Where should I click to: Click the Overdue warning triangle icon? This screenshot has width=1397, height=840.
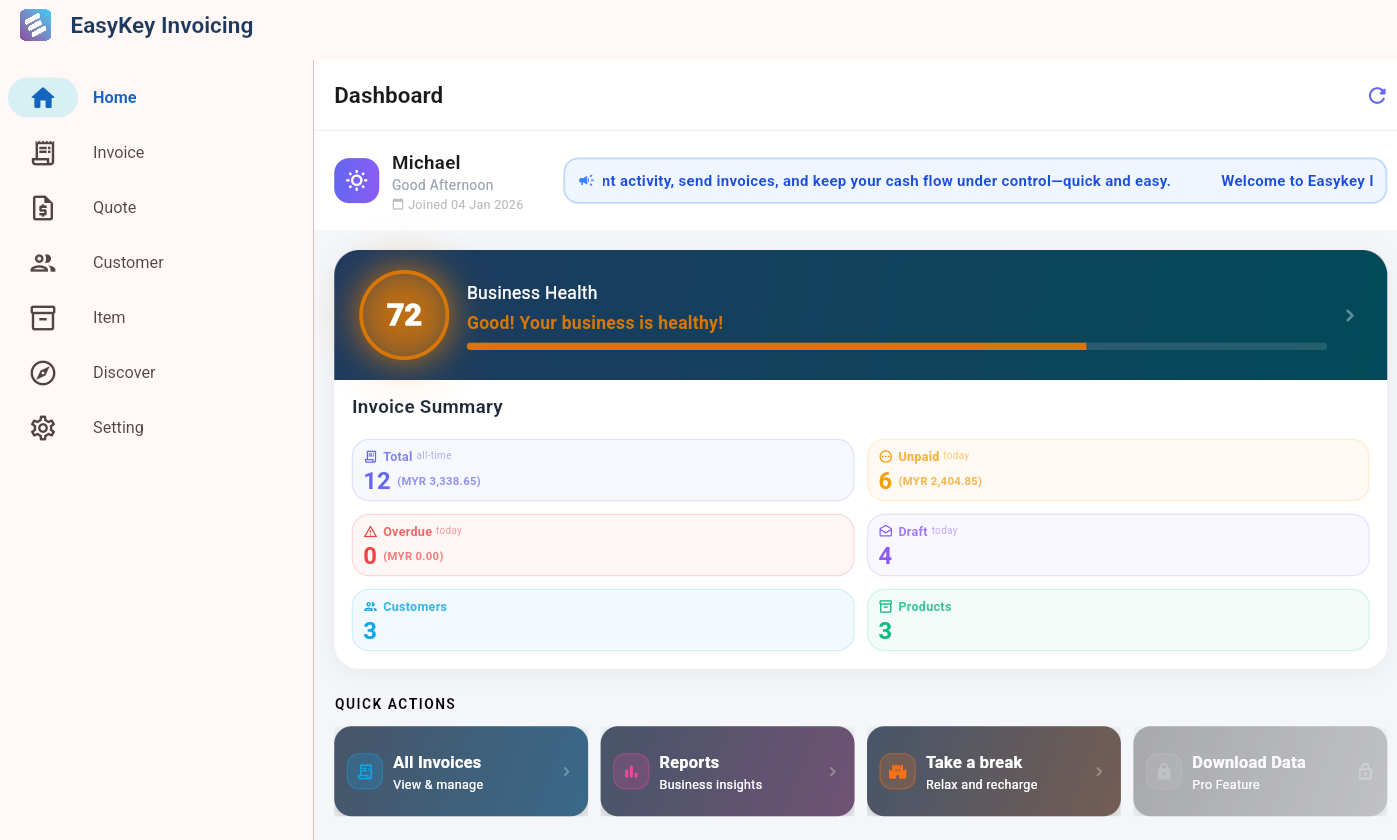(x=371, y=531)
